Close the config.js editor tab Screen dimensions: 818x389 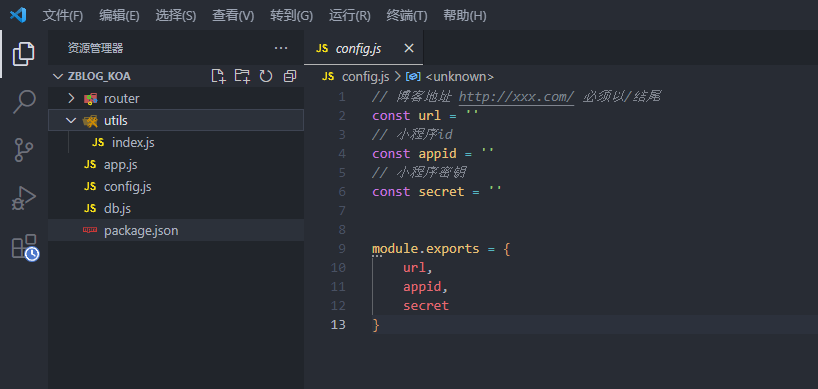409,48
